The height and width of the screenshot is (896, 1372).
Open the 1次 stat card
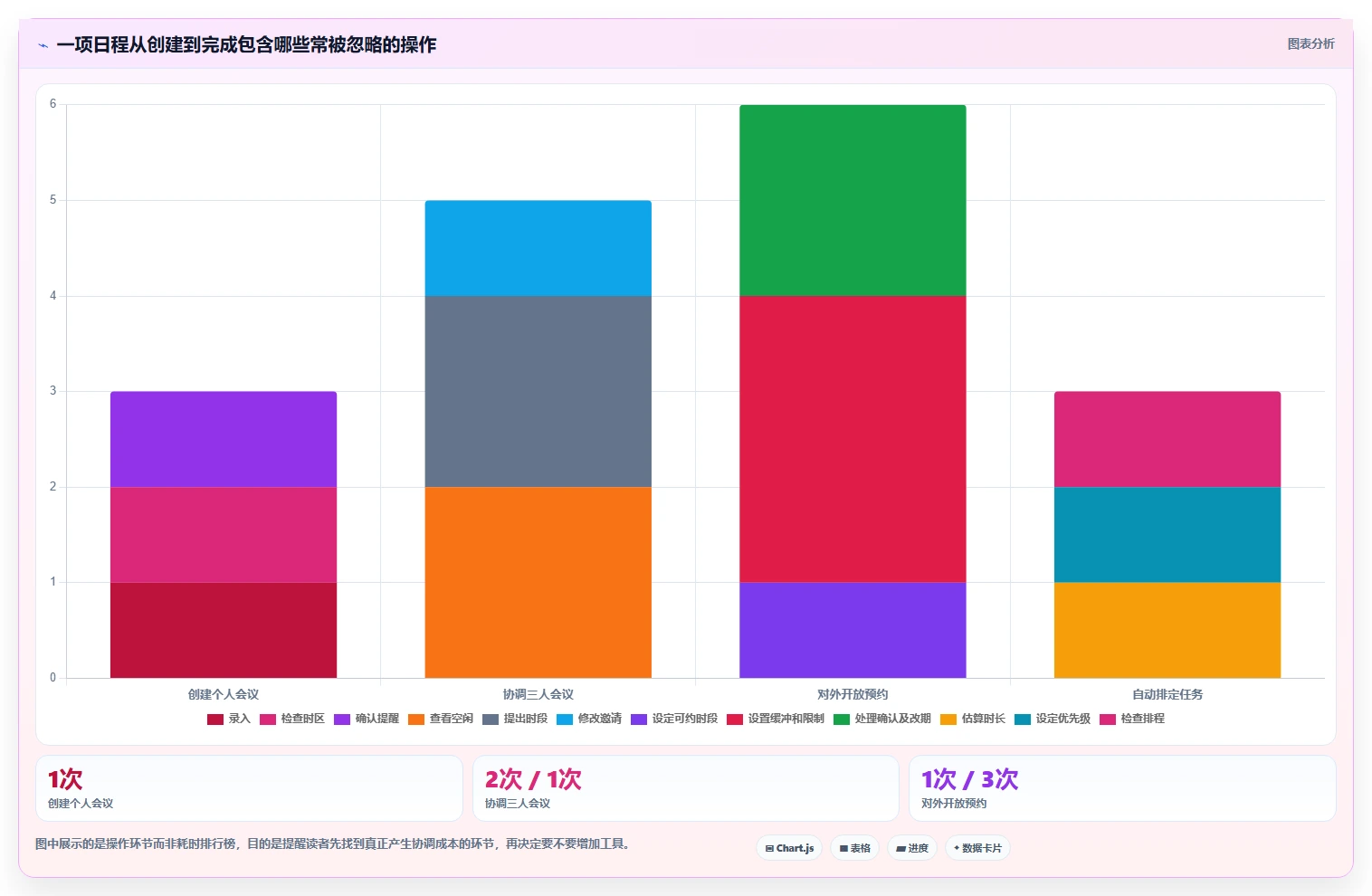[249, 788]
